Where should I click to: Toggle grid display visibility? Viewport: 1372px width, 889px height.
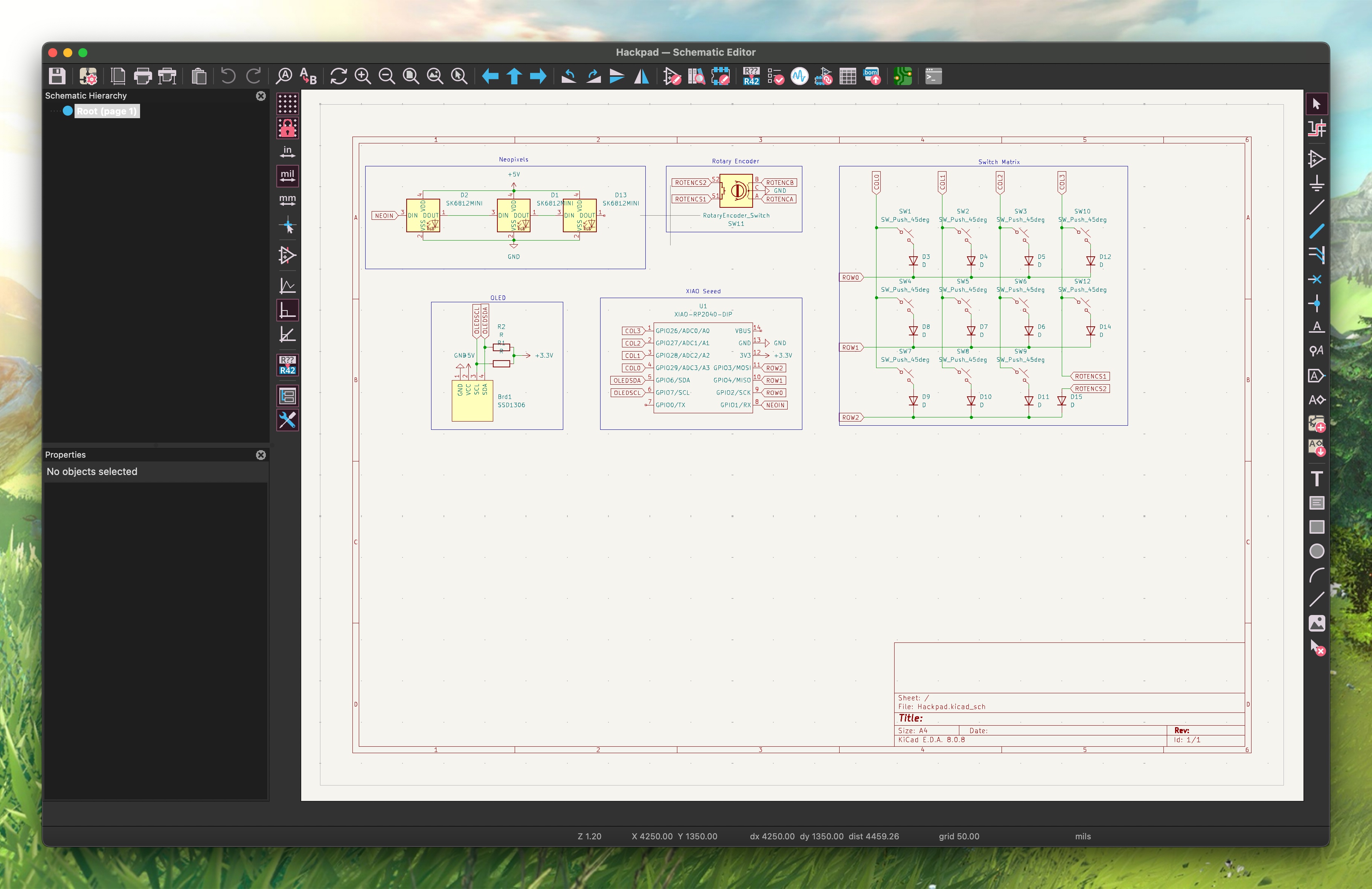point(287,104)
